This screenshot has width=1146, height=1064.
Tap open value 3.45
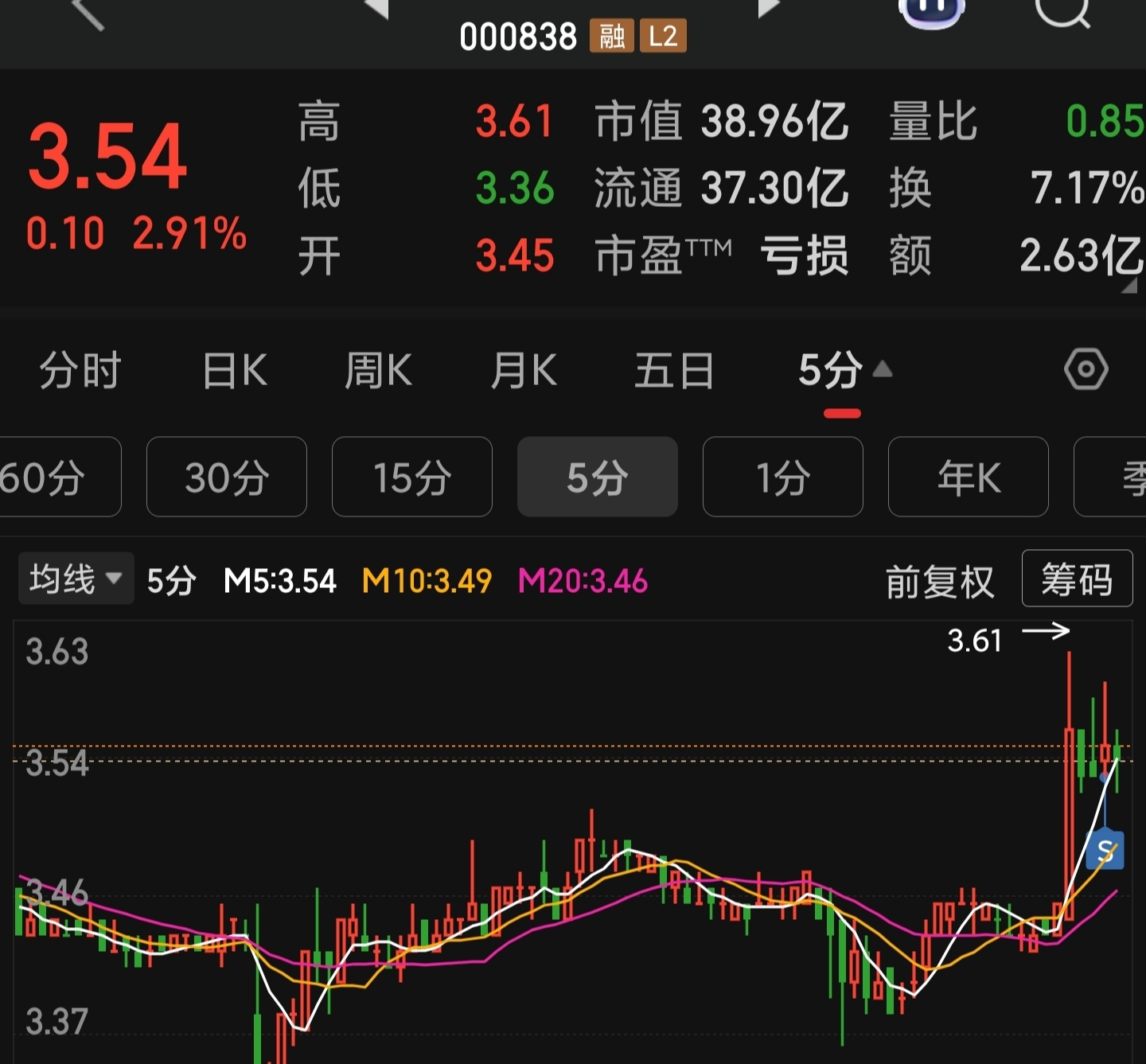click(514, 255)
